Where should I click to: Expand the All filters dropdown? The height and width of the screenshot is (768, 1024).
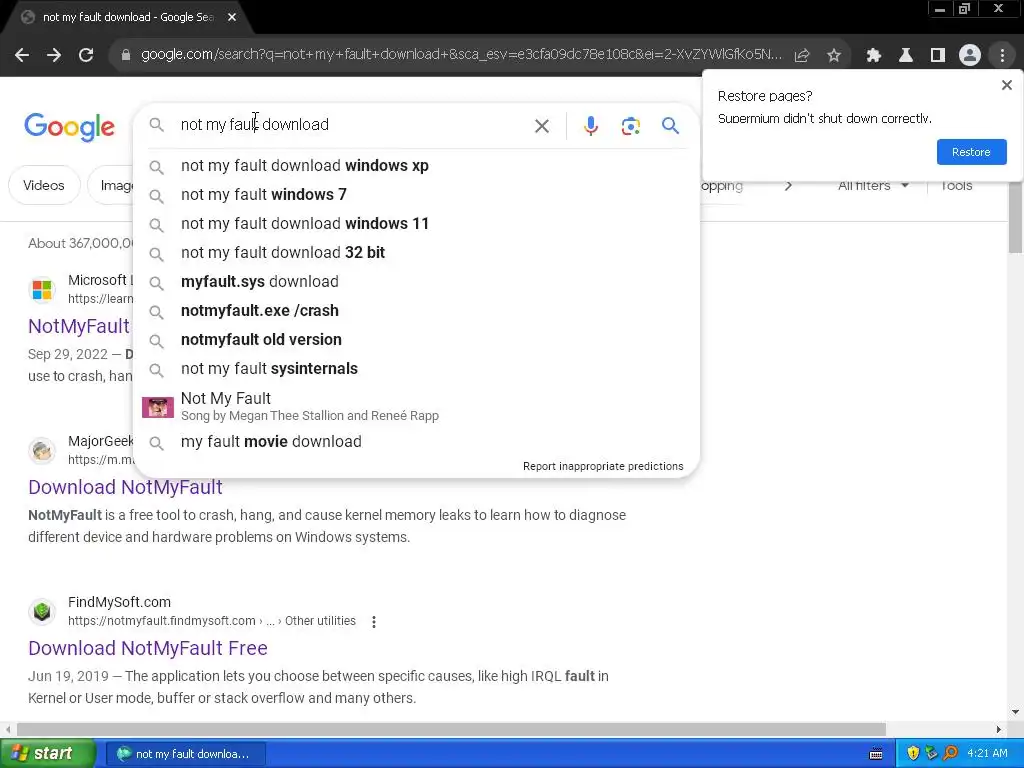point(872,185)
